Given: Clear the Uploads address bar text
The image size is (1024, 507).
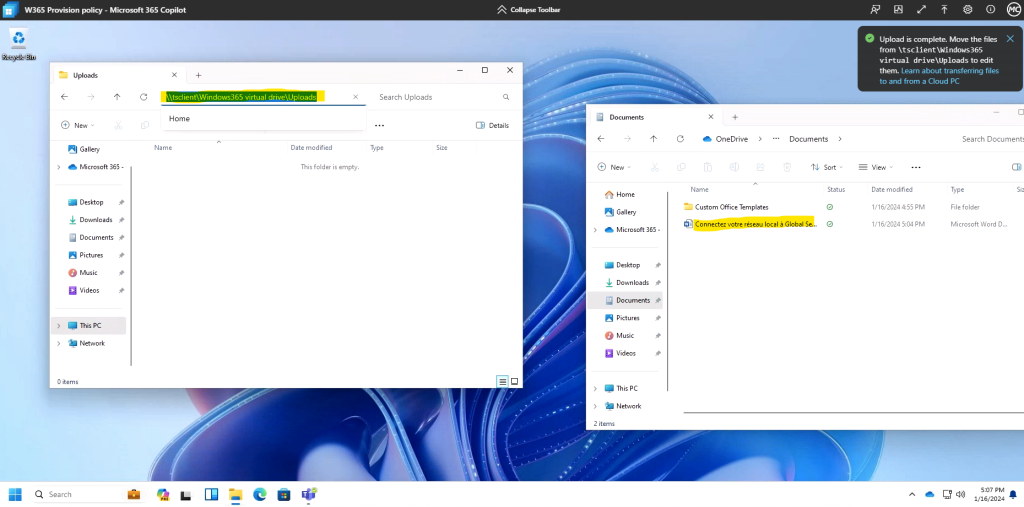Looking at the screenshot, I should [355, 97].
